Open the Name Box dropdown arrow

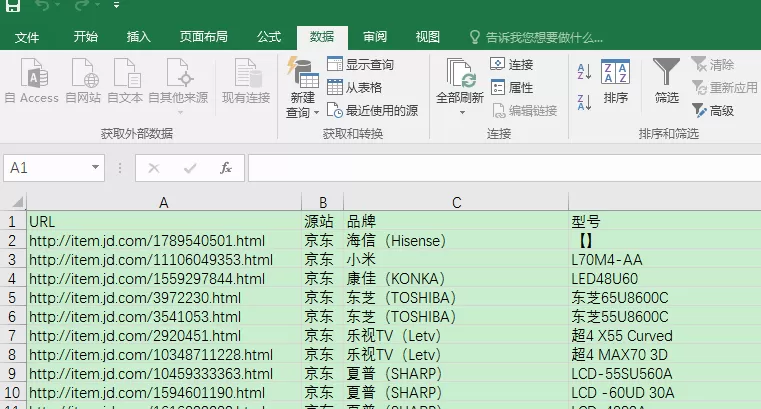click(x=96, y=167)
